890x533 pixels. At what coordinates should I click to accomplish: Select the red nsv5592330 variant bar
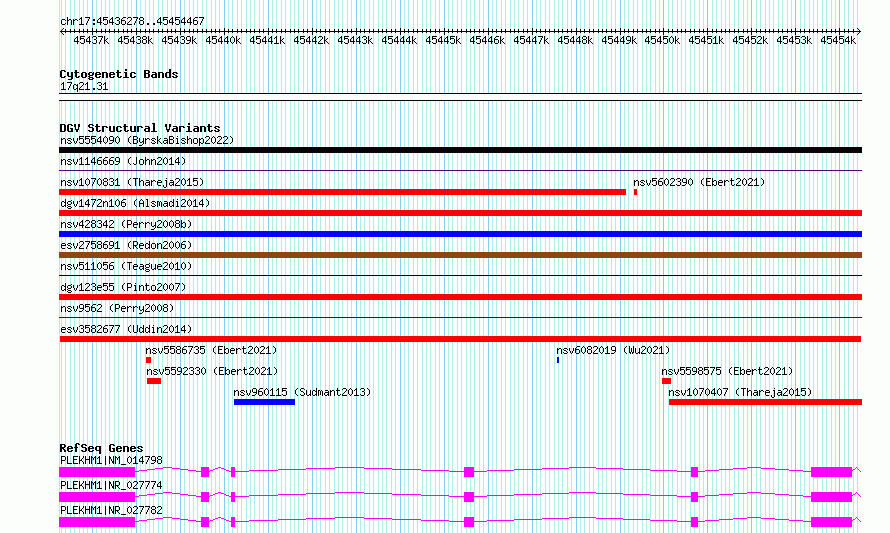coord(154,381)
